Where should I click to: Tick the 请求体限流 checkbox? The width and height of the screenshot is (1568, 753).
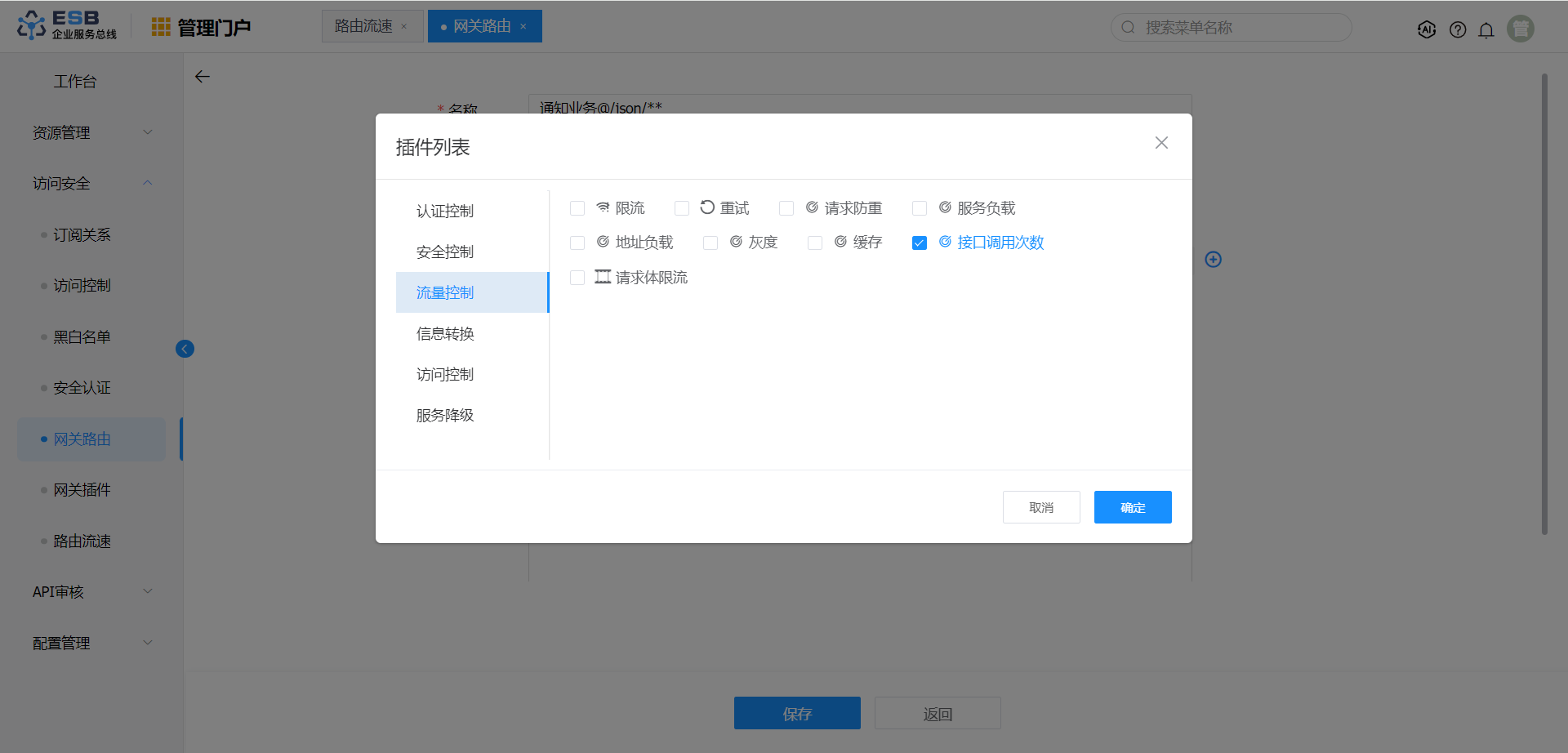(577, 278)
